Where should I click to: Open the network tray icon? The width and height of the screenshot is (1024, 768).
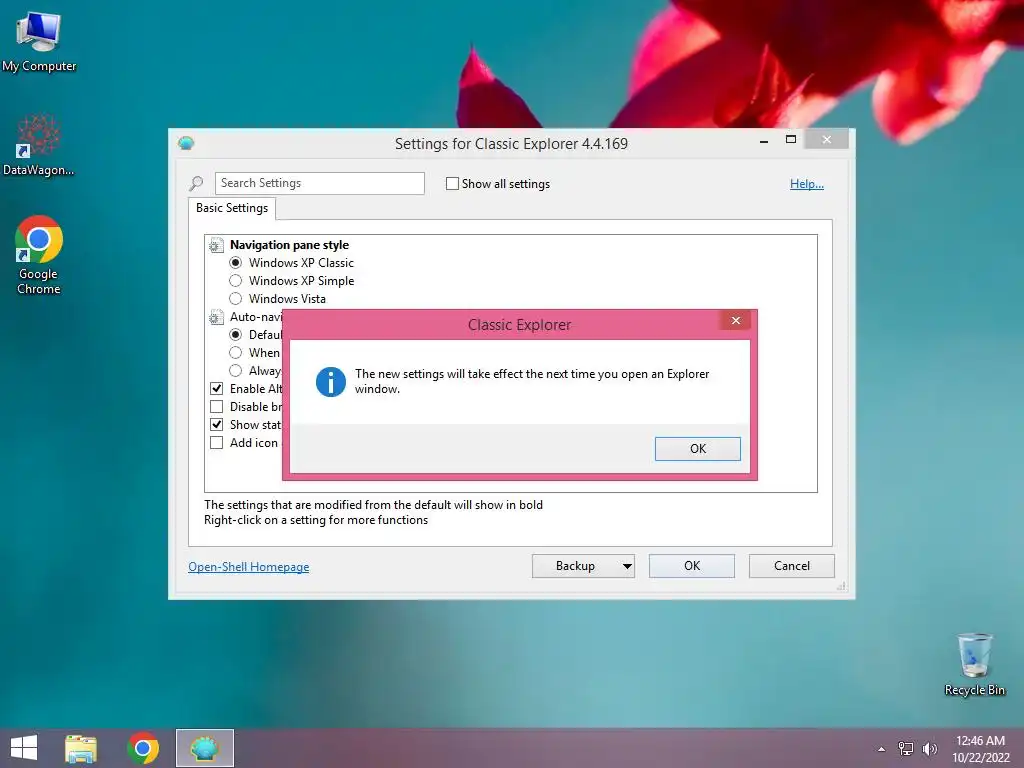[x=906, y=748]
